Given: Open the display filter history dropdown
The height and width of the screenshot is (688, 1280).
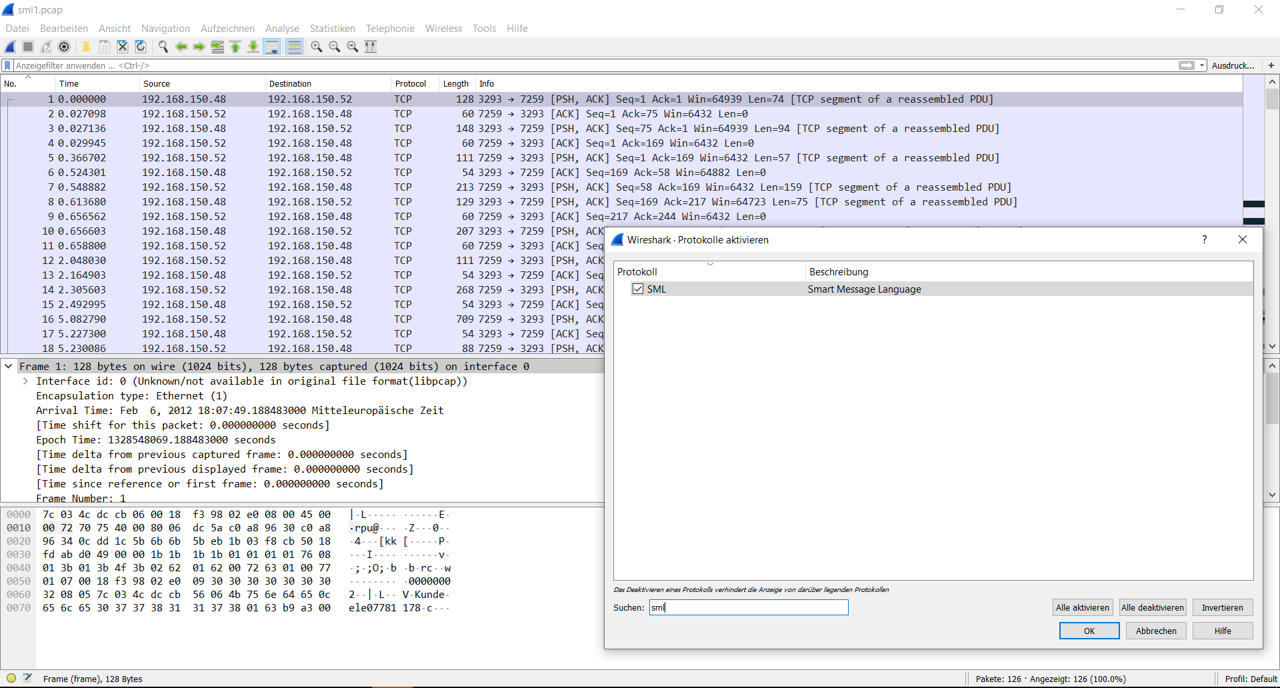Looking at the screenshot, I should (1202, 65).
